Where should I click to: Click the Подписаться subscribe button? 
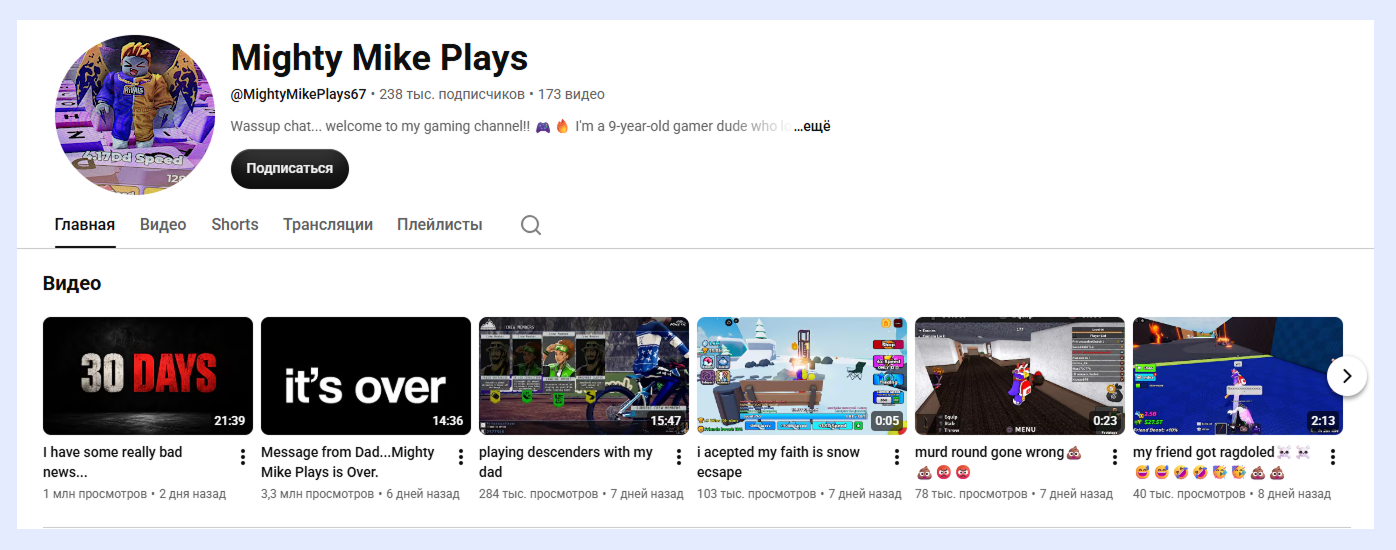(x=290, y=169)
